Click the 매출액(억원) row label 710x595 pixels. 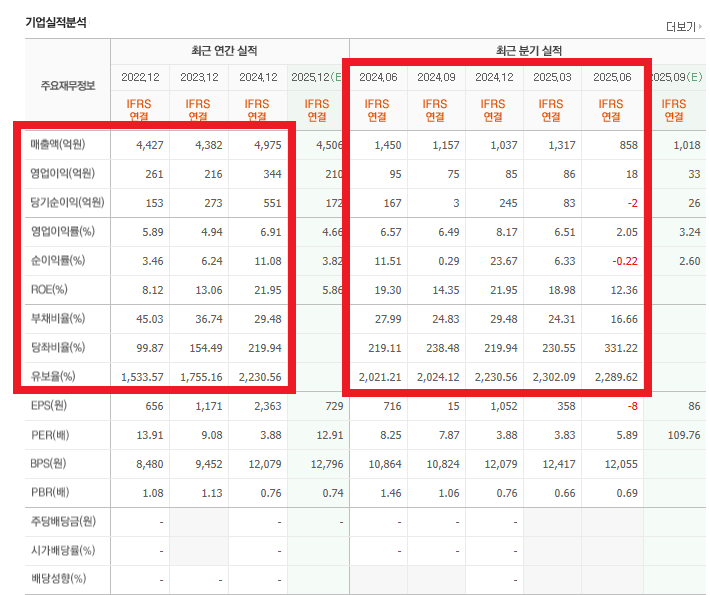pyautogui.click(x=58, y=144)
